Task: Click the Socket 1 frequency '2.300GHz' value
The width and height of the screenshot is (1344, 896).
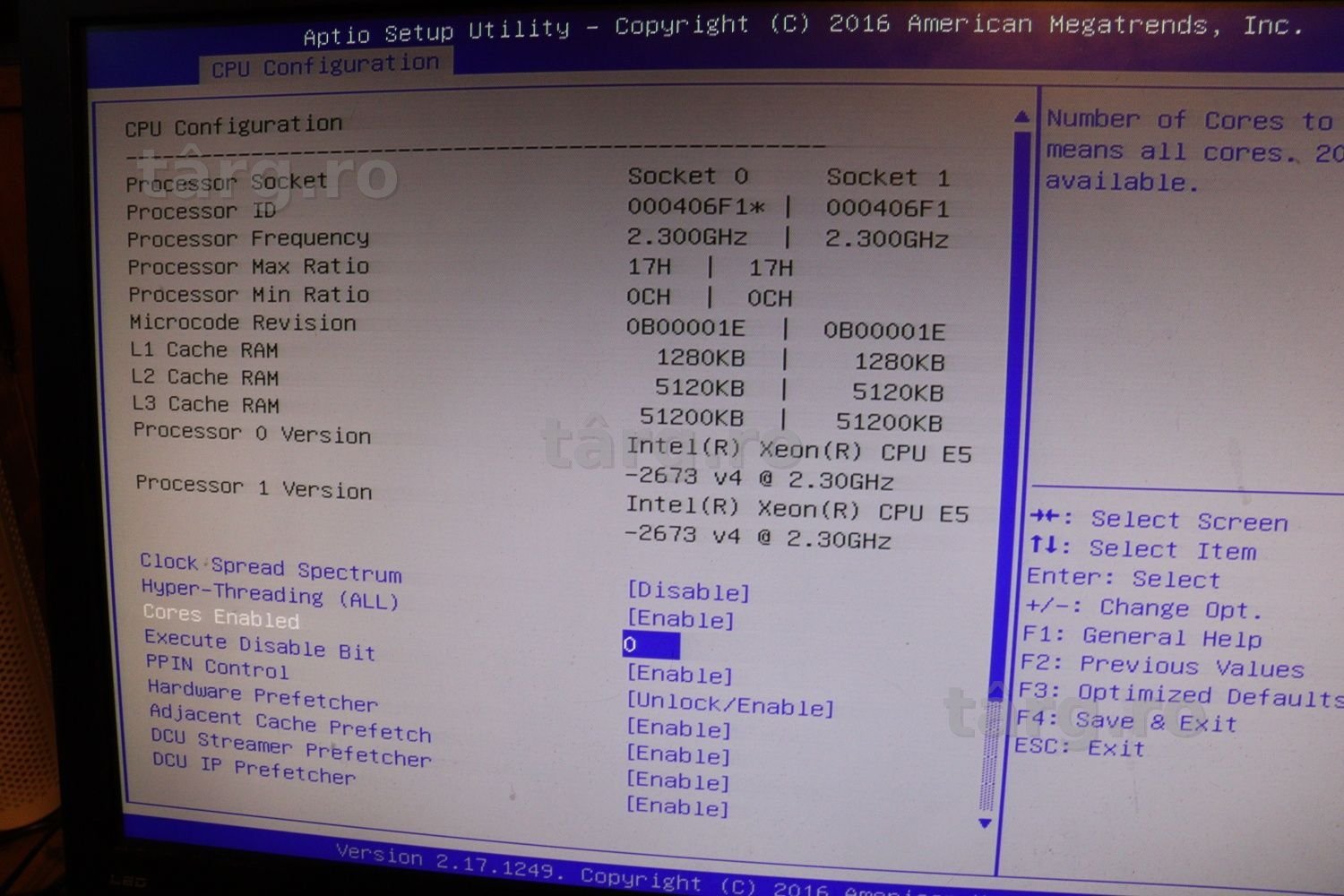Action: pyautogui.click(x=887, y=239)
